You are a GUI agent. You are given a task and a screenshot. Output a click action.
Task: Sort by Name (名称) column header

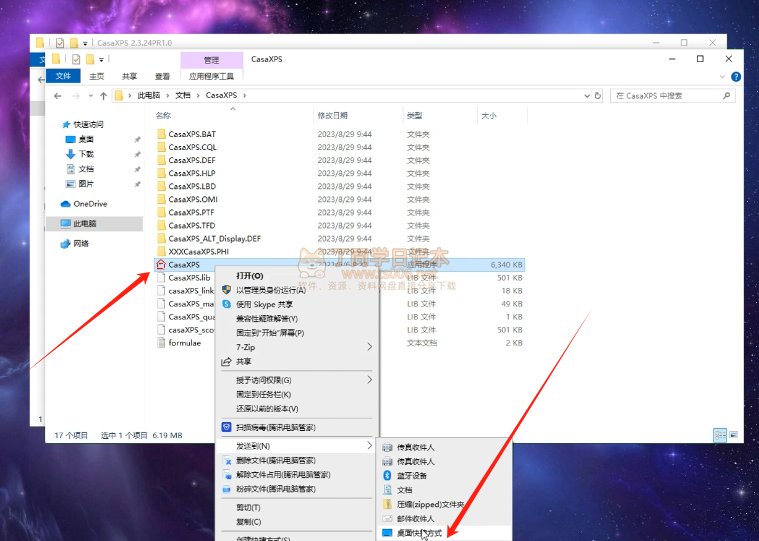click(x=163, y=116)
